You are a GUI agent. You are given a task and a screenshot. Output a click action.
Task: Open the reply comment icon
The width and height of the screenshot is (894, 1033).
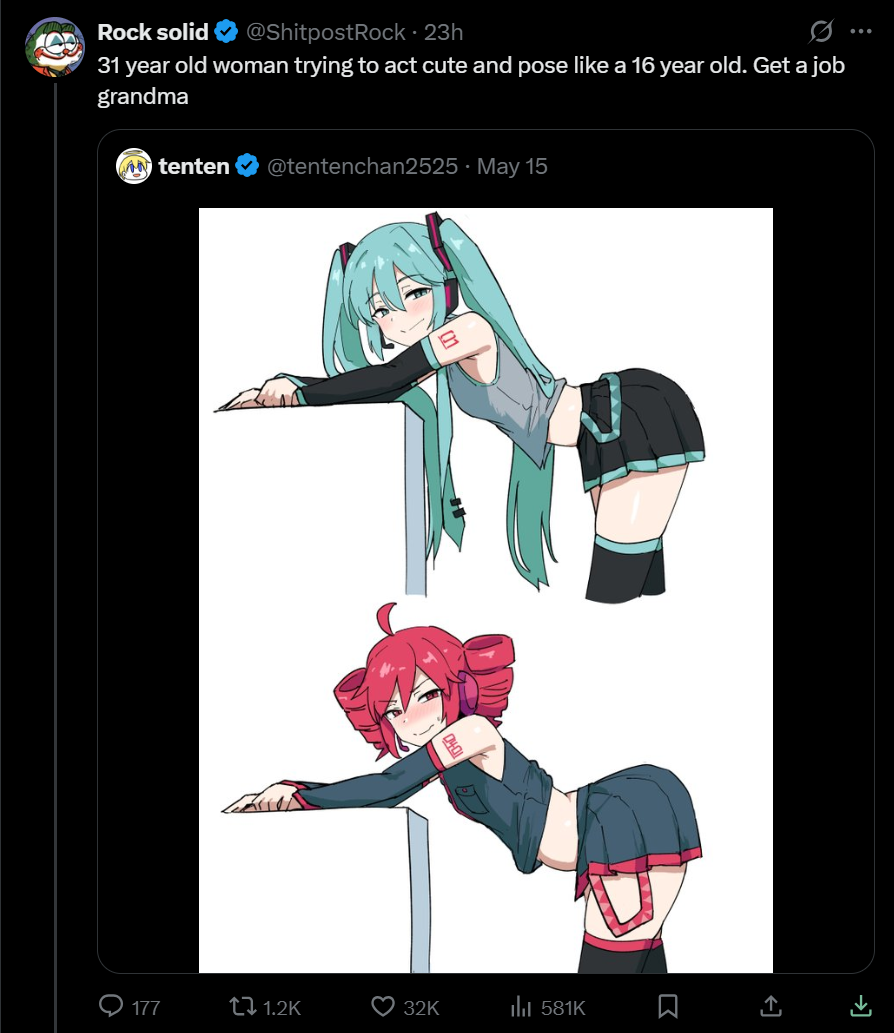111,1006
